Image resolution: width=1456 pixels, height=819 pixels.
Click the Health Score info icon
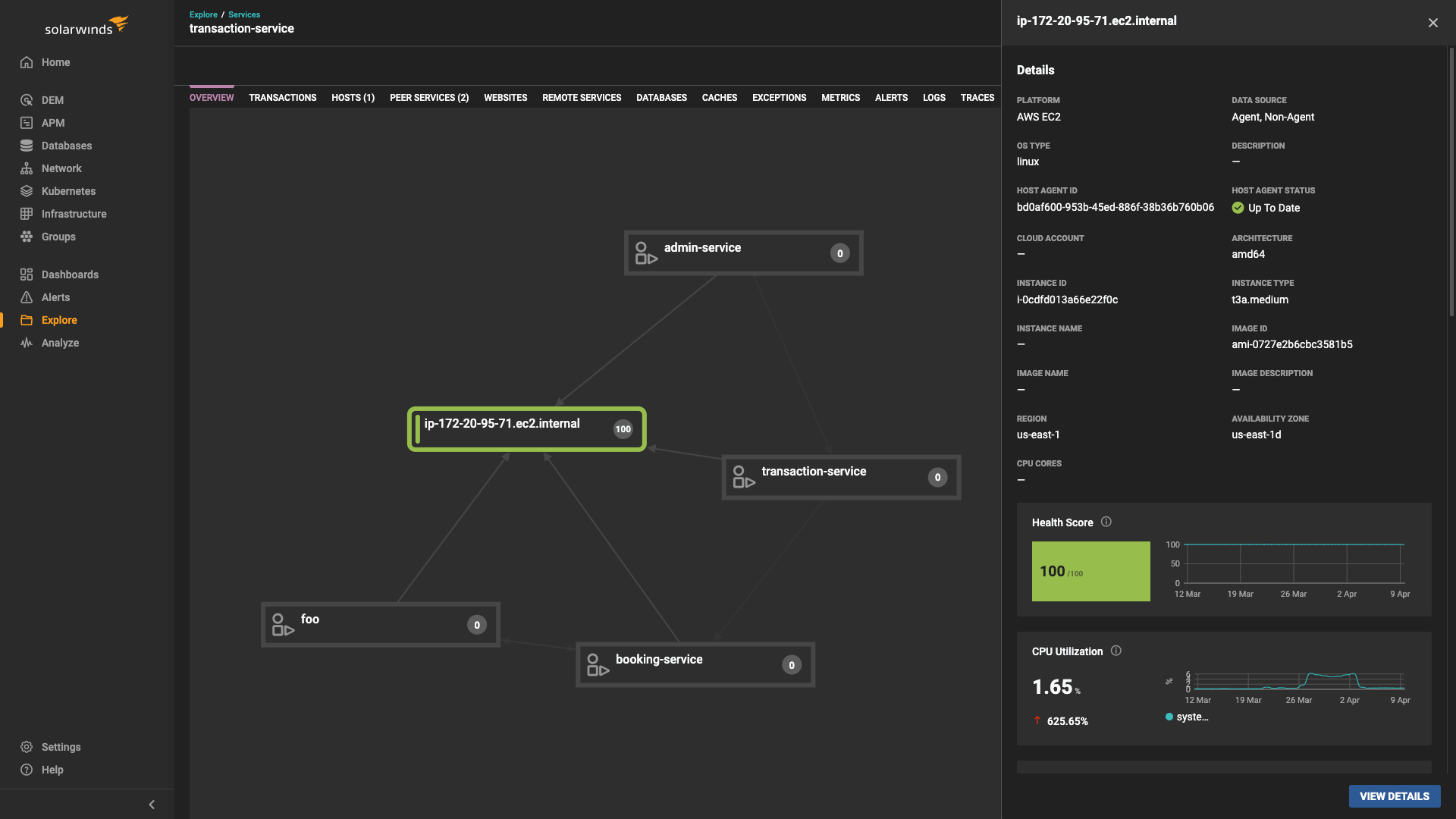coord(1106,522)
